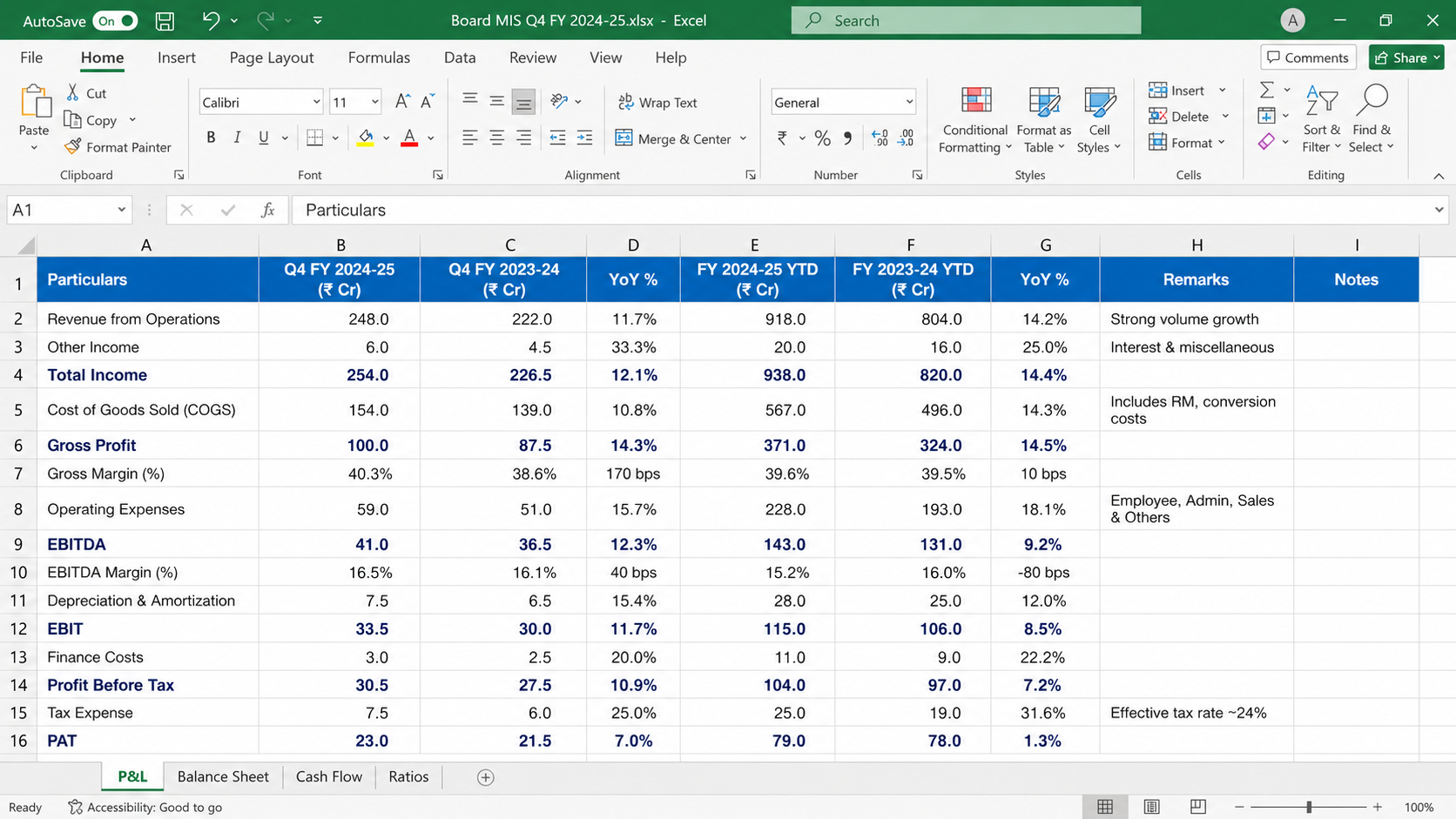Click the Rupee accounting format icon
This screenshot has width=1456, height=819.
782,138
